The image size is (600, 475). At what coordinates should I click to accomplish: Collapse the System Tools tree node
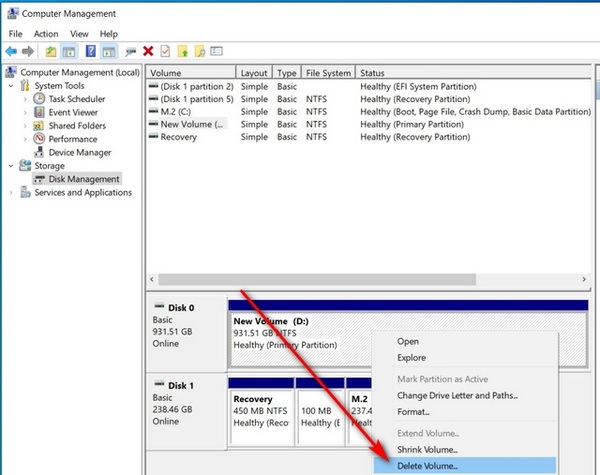11,86
